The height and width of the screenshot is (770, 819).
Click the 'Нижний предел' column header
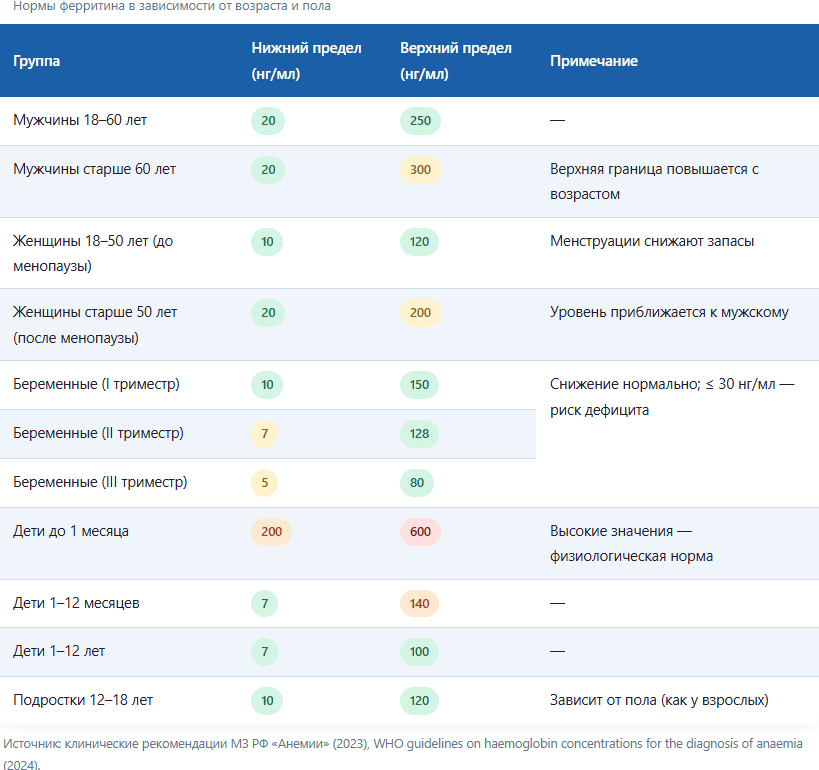tap(306, 61)
